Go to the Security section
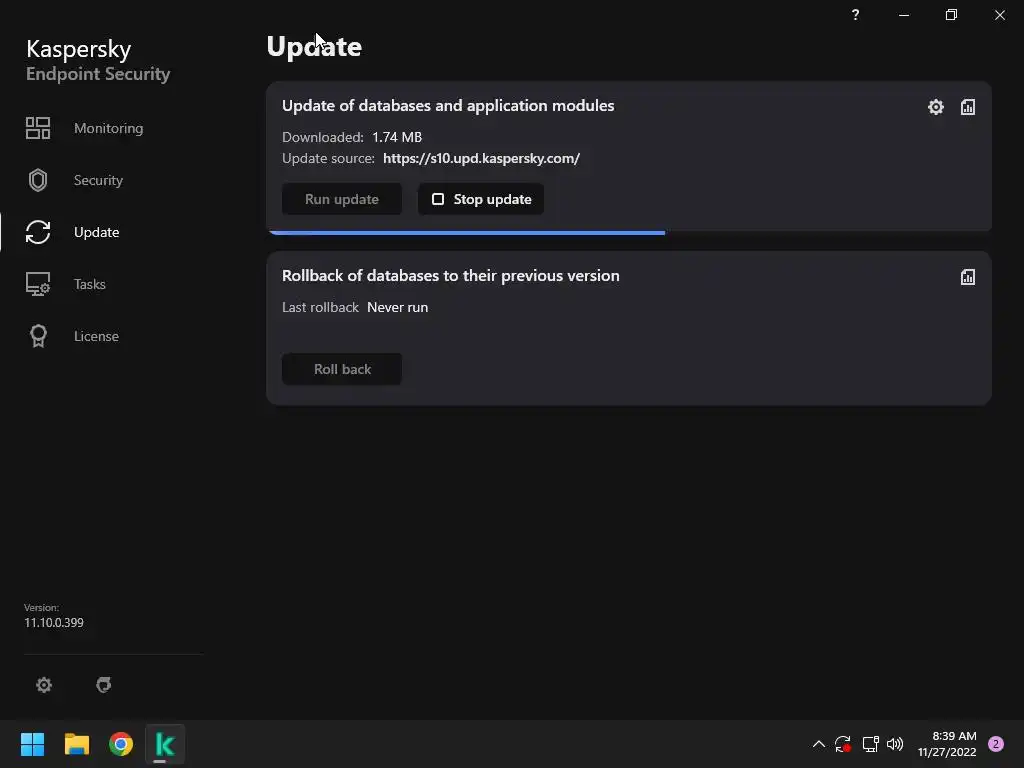This screenshot has width=1024, height=768. [98, 180]
